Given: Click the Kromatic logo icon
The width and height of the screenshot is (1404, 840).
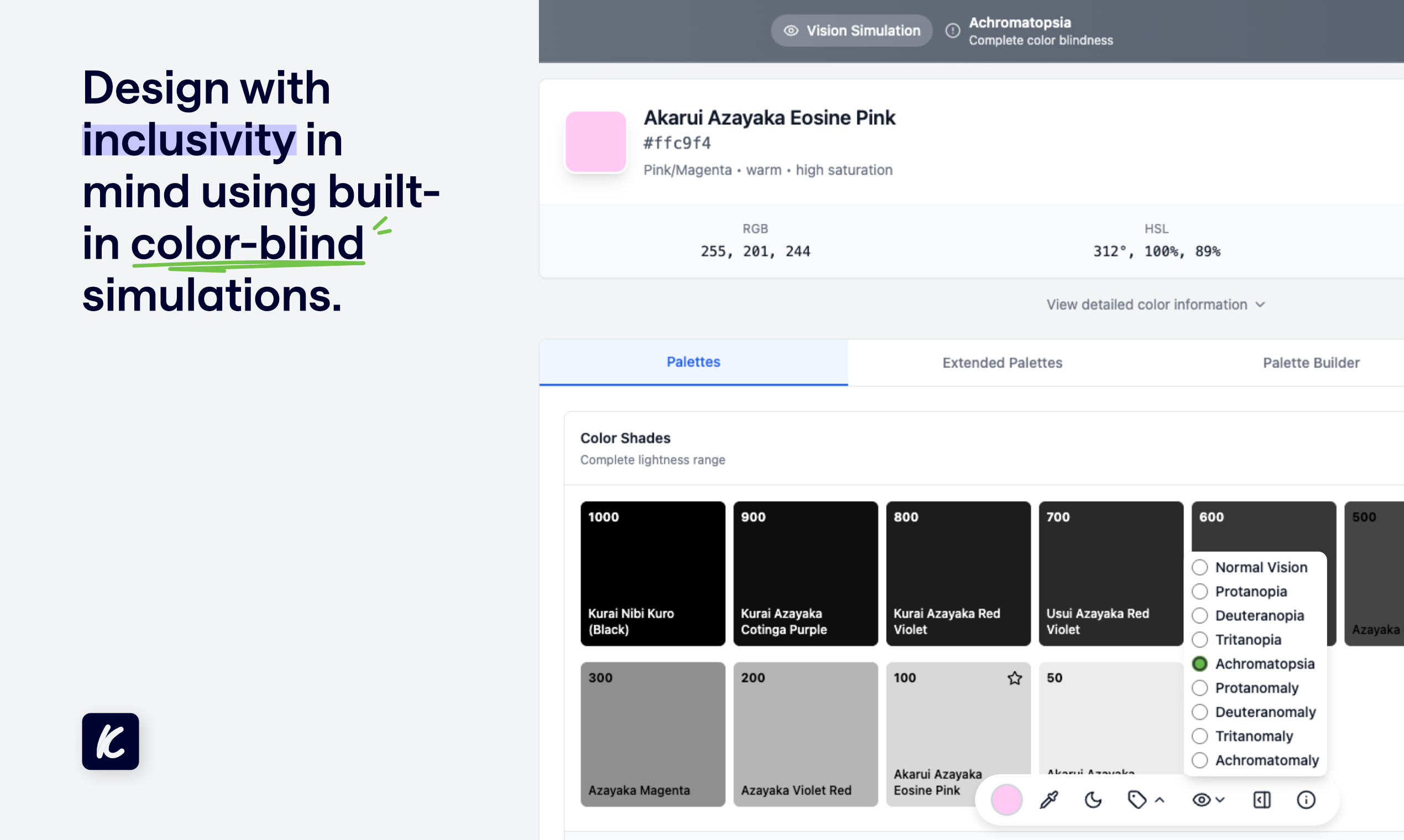Looking at the screenshot, I should (x=111, y=741).
